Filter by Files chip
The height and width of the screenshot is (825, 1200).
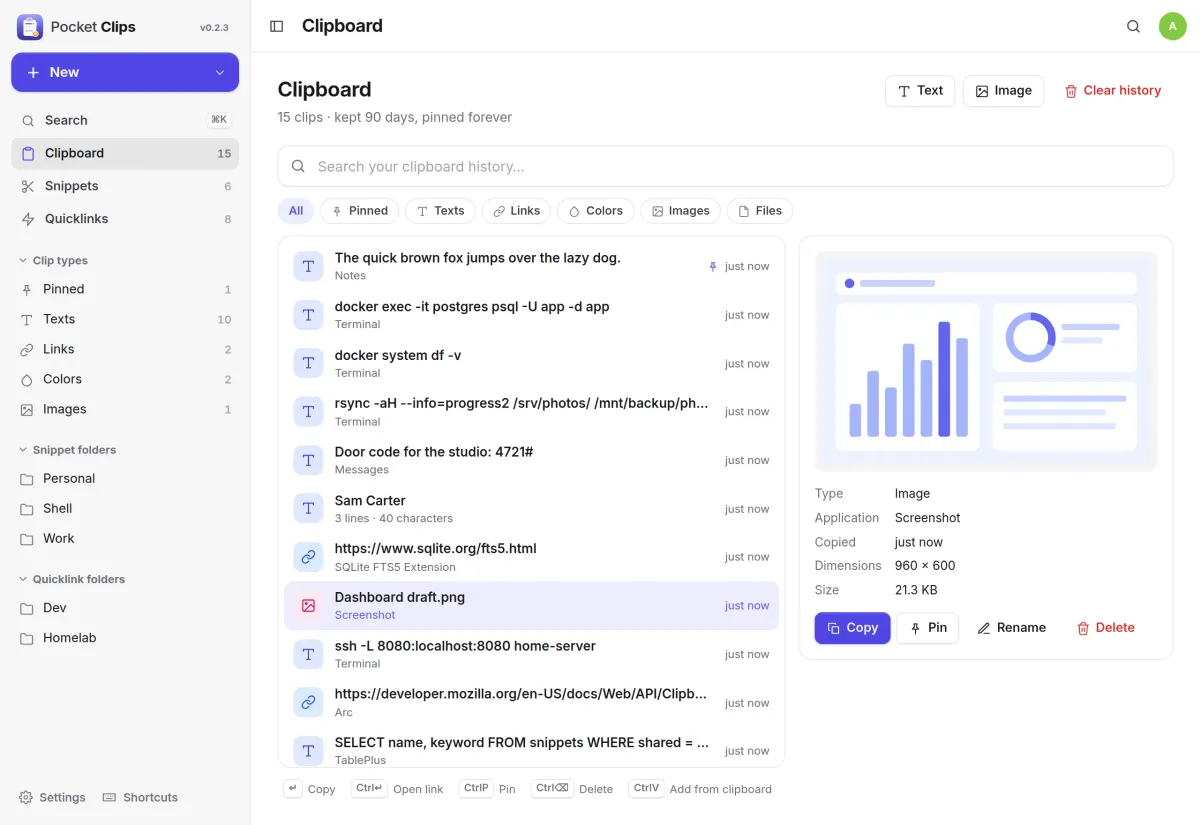[x=759, y=211]
